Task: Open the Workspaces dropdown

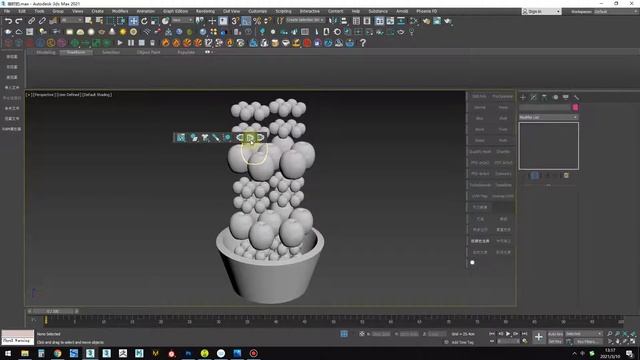Action: tap(616, 11)
